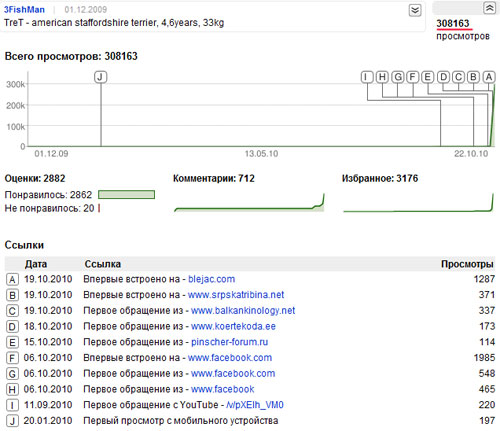Collapse statistics panel with double-up arrow
This screenshot has height=431, width=500.
[x=489, y=8]
